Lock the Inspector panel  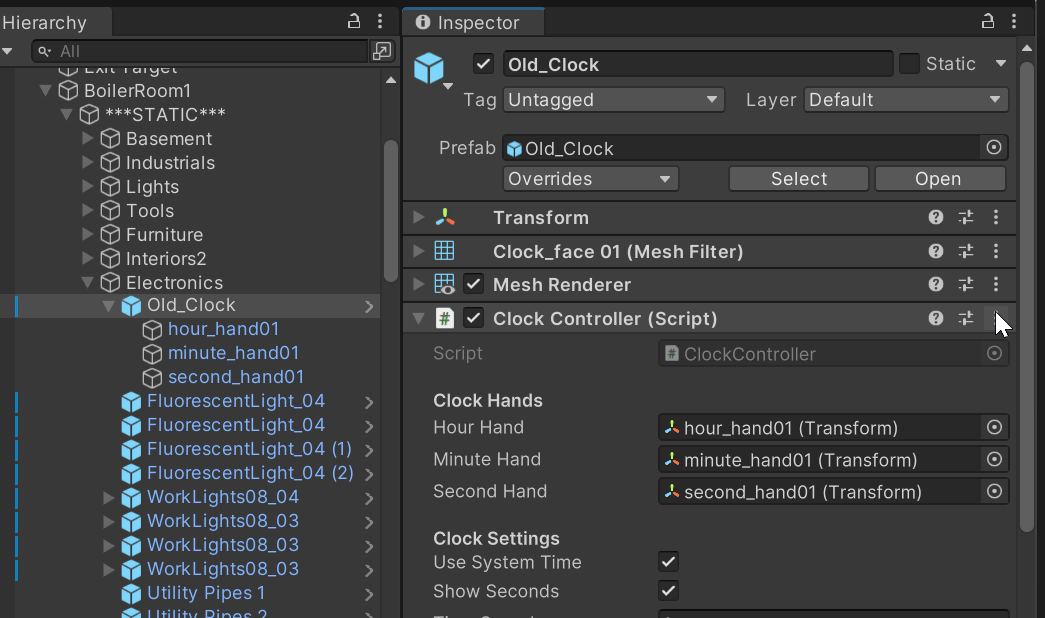pos(988,21)
